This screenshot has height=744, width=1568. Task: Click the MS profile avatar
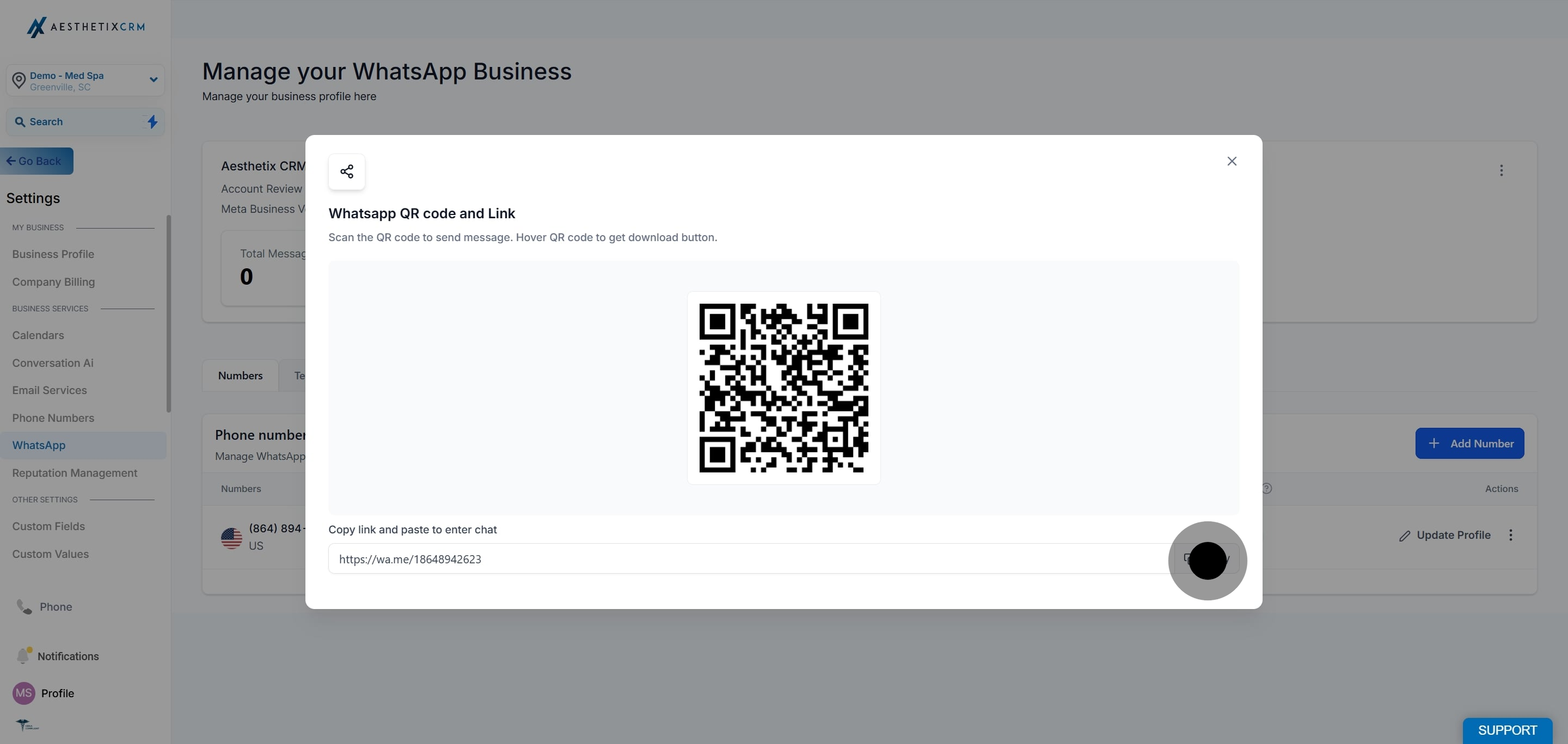24,693
